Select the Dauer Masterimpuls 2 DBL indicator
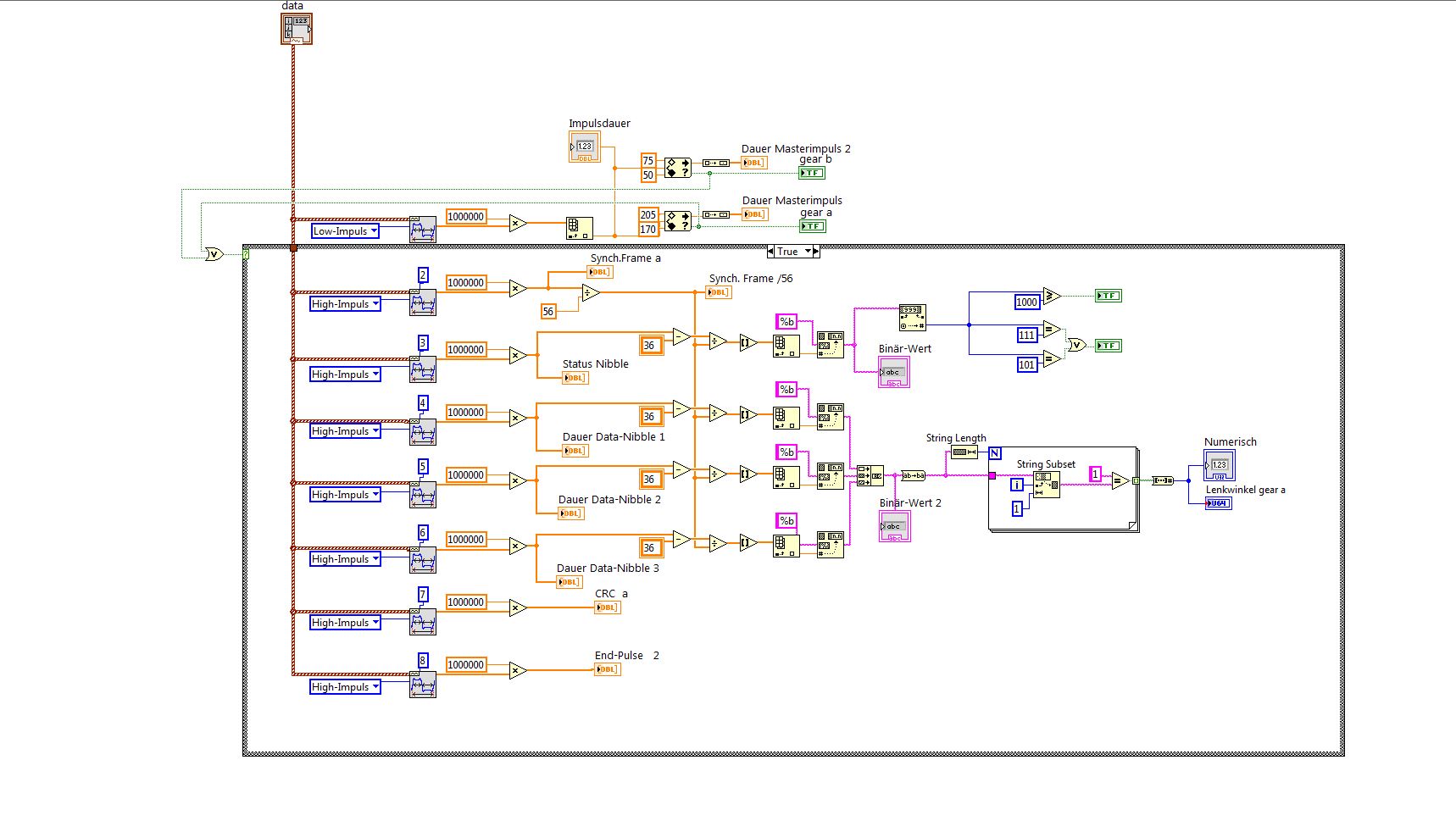This screenshot has width=1456, height=832. point(754,163)
